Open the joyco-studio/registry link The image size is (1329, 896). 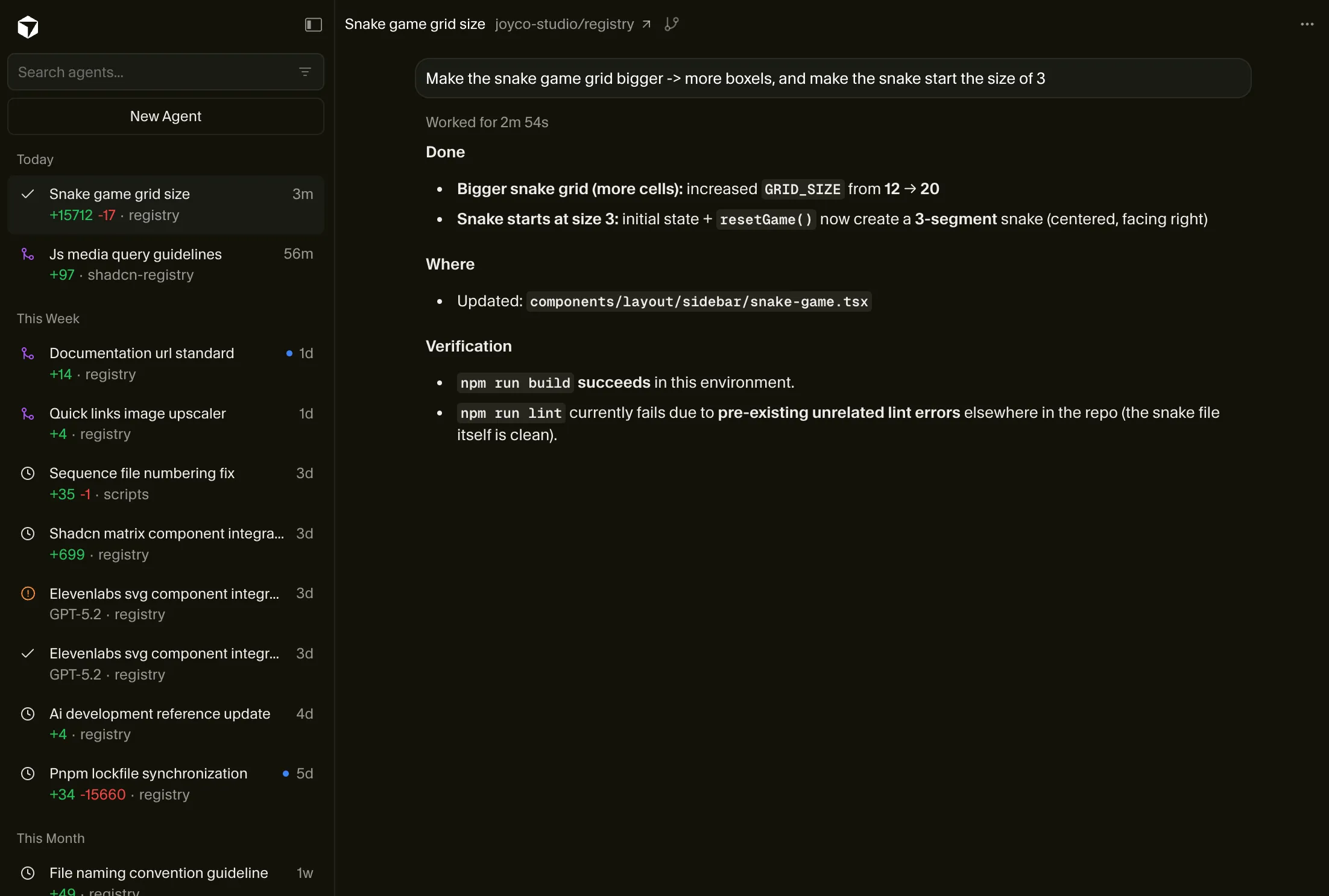coord(564,24)
